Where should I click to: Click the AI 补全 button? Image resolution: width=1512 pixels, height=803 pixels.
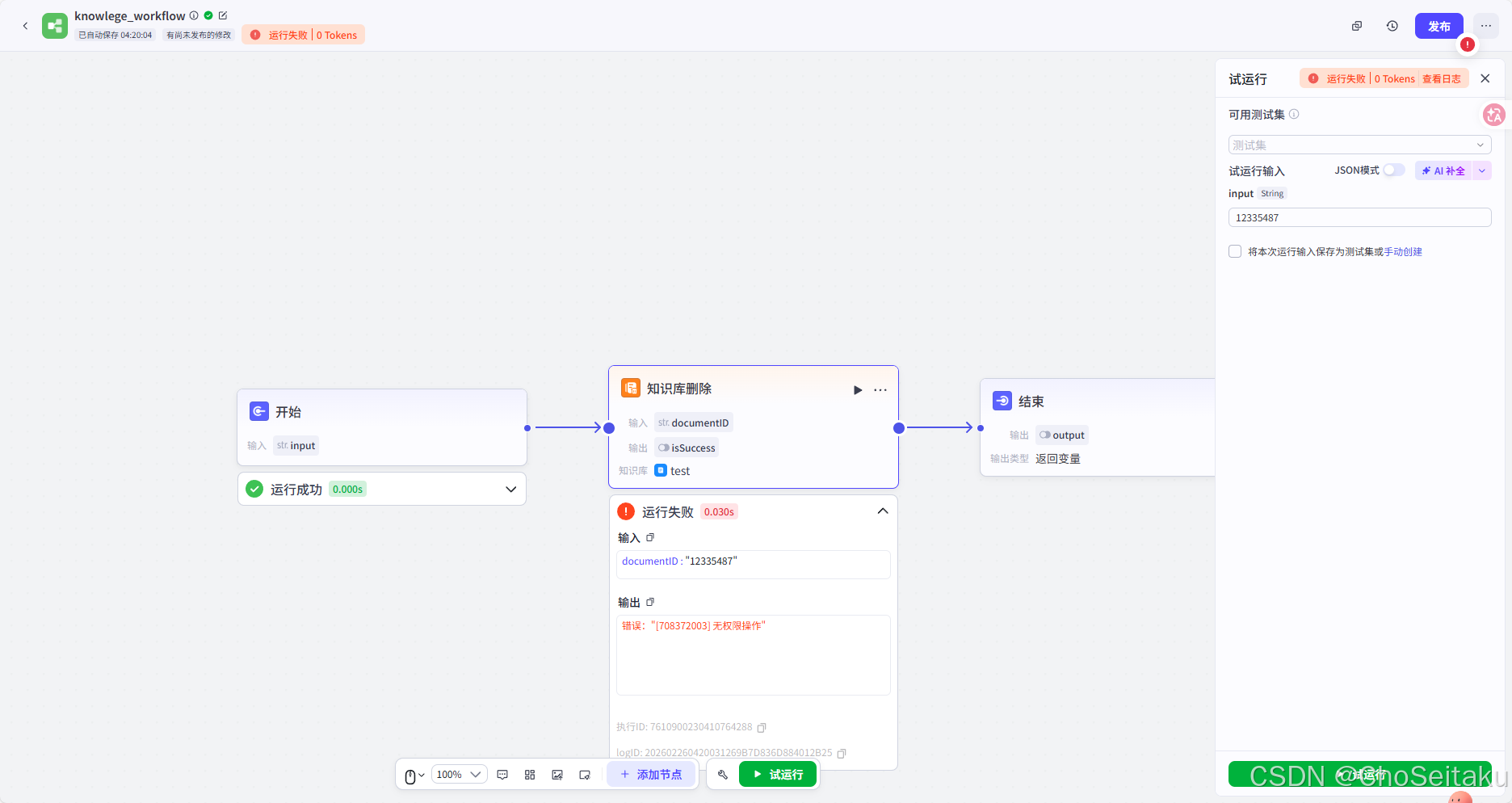[1443, 170]
